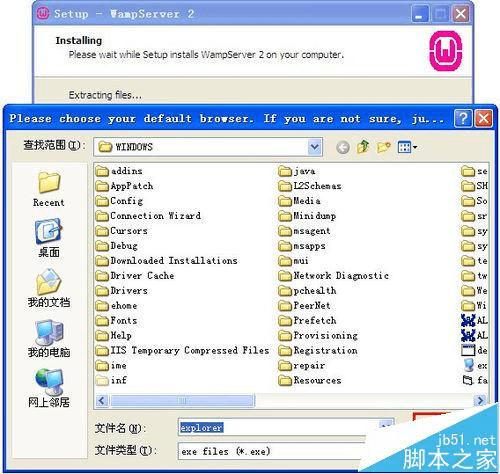Select the Minidump folder
Viewport: 500px width, 474px height.
pyautogui.click(x=307, y=216)
